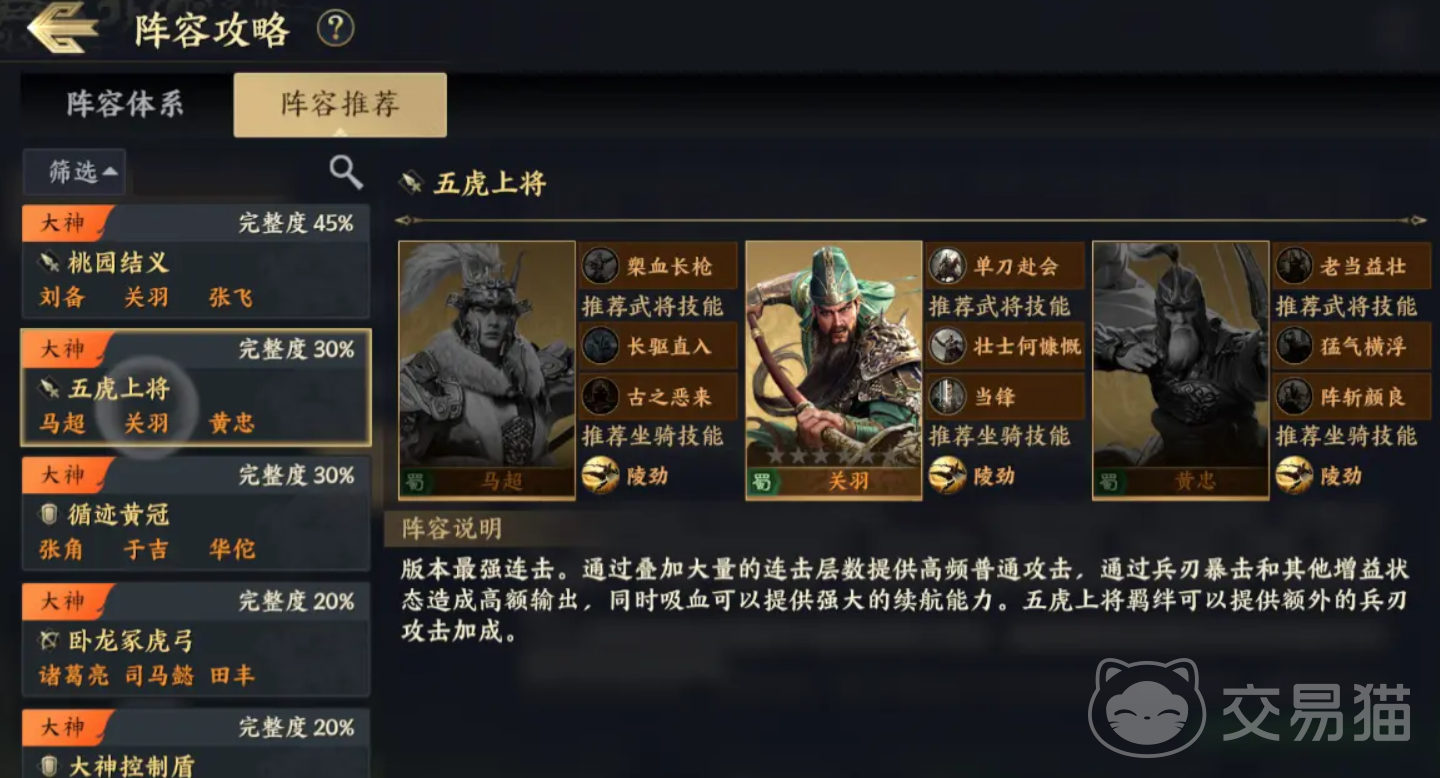
Task: Select the 大神控制盾 lineup entry
Action: [196, 743]
